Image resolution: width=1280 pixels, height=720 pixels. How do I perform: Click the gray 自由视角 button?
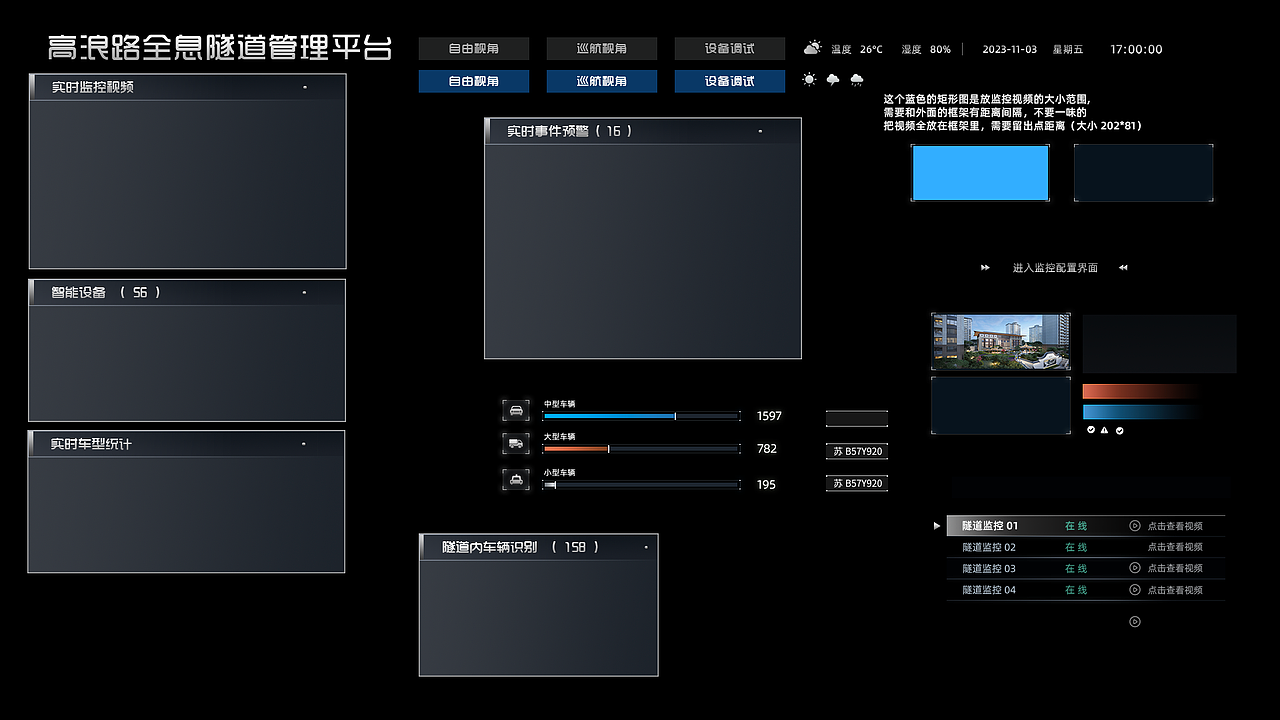pyautogui.click(x=474, y=48)
